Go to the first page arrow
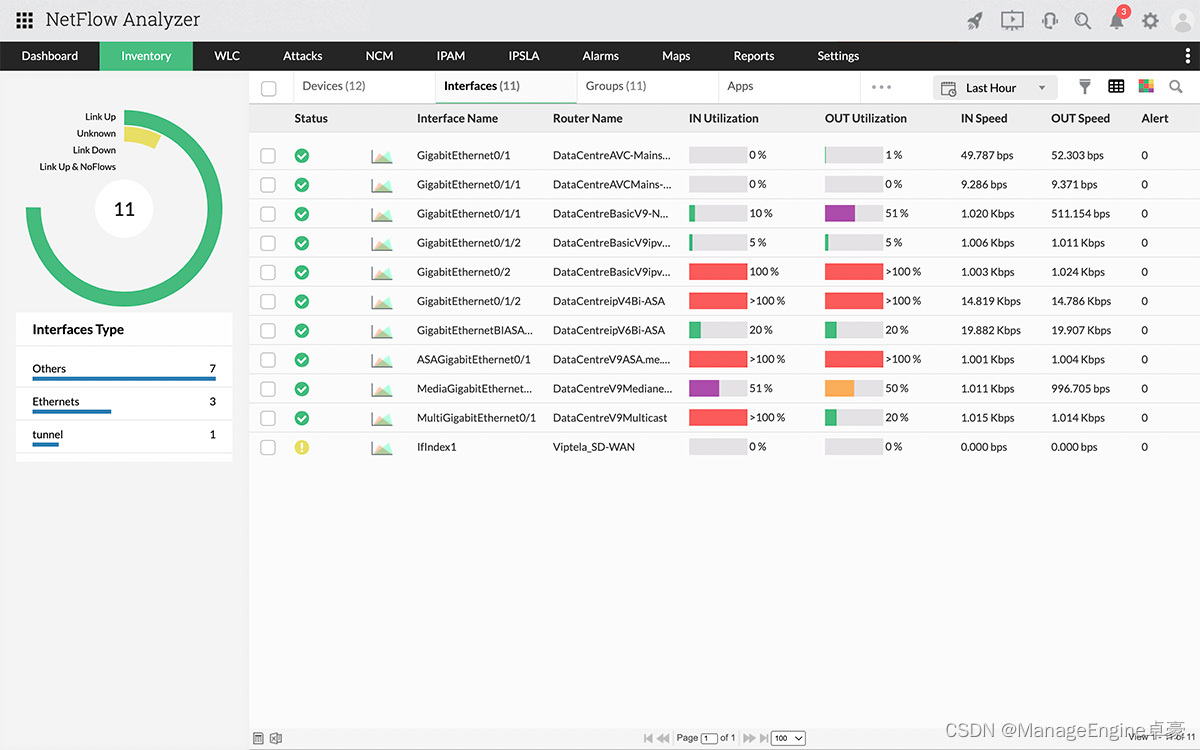 click(647, 738)
